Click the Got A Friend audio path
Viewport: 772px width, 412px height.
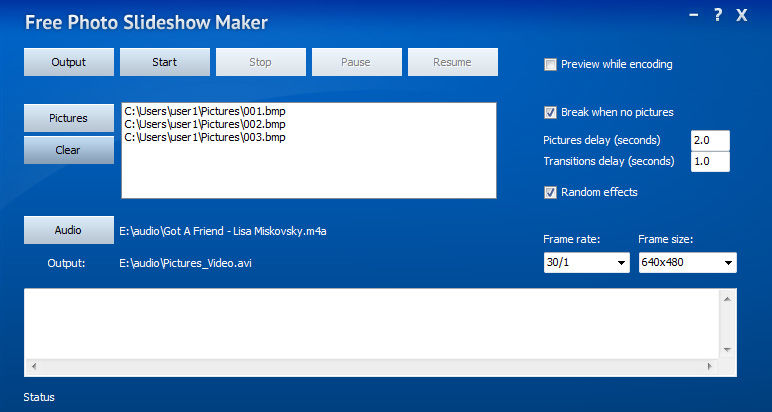click(x=223, y=231)
